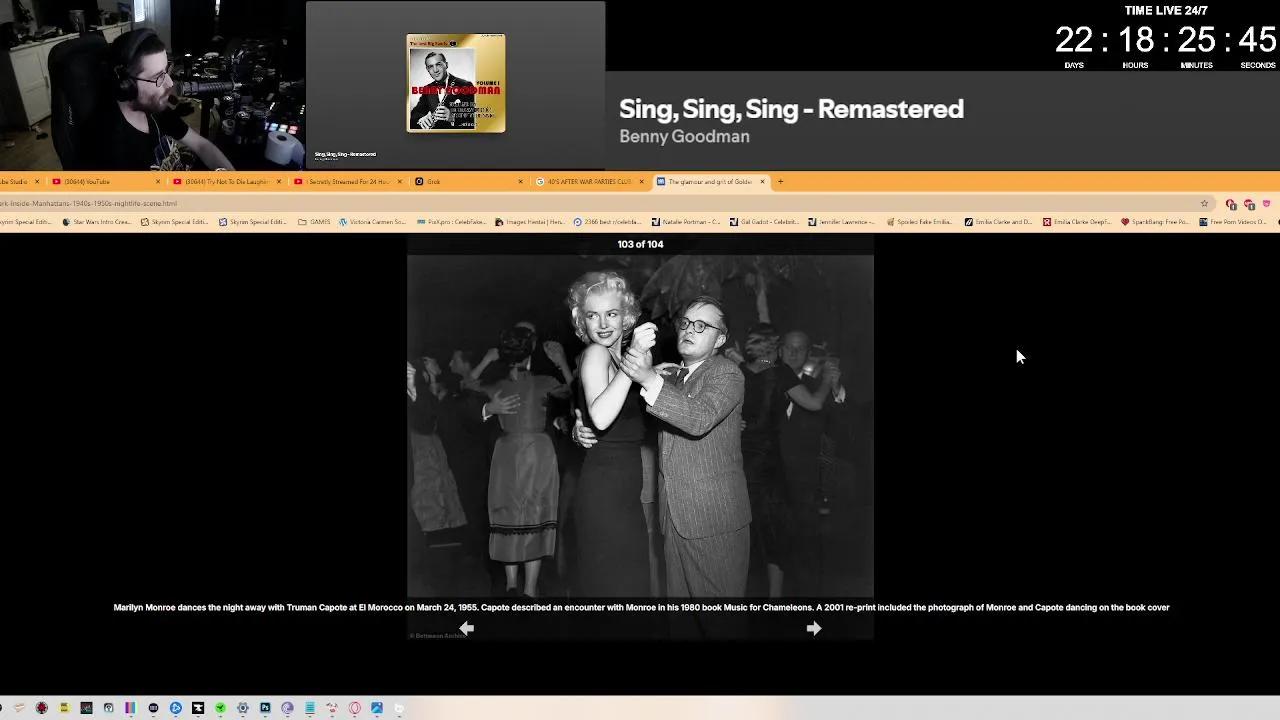Click the streamer webcam overlay
The height and width of the screenshot is (720, 1280).
point(152,85)
